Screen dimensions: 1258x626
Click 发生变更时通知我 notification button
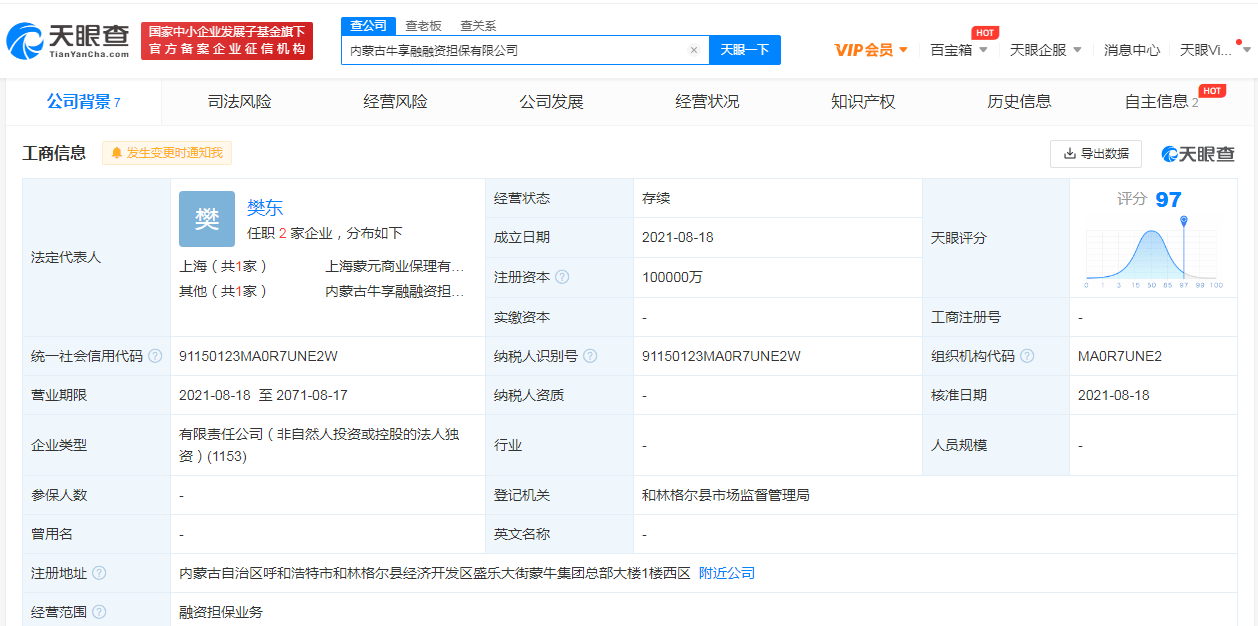[167, 153]
